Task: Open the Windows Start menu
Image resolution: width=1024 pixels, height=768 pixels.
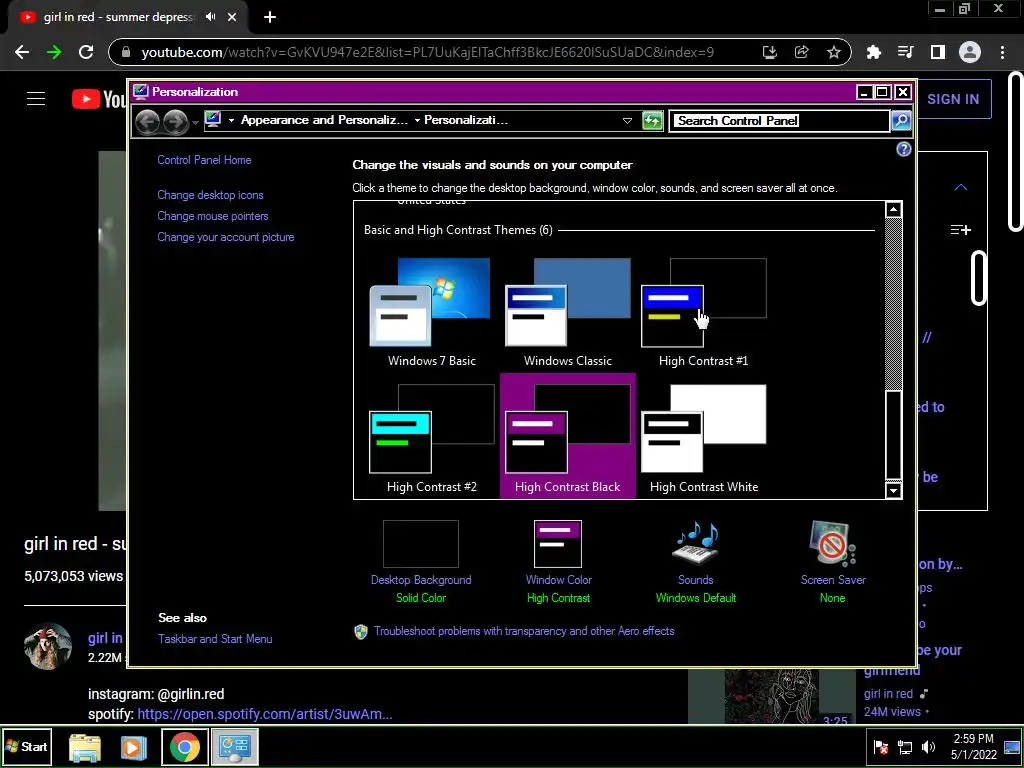Action: click(x=27, y=746)
